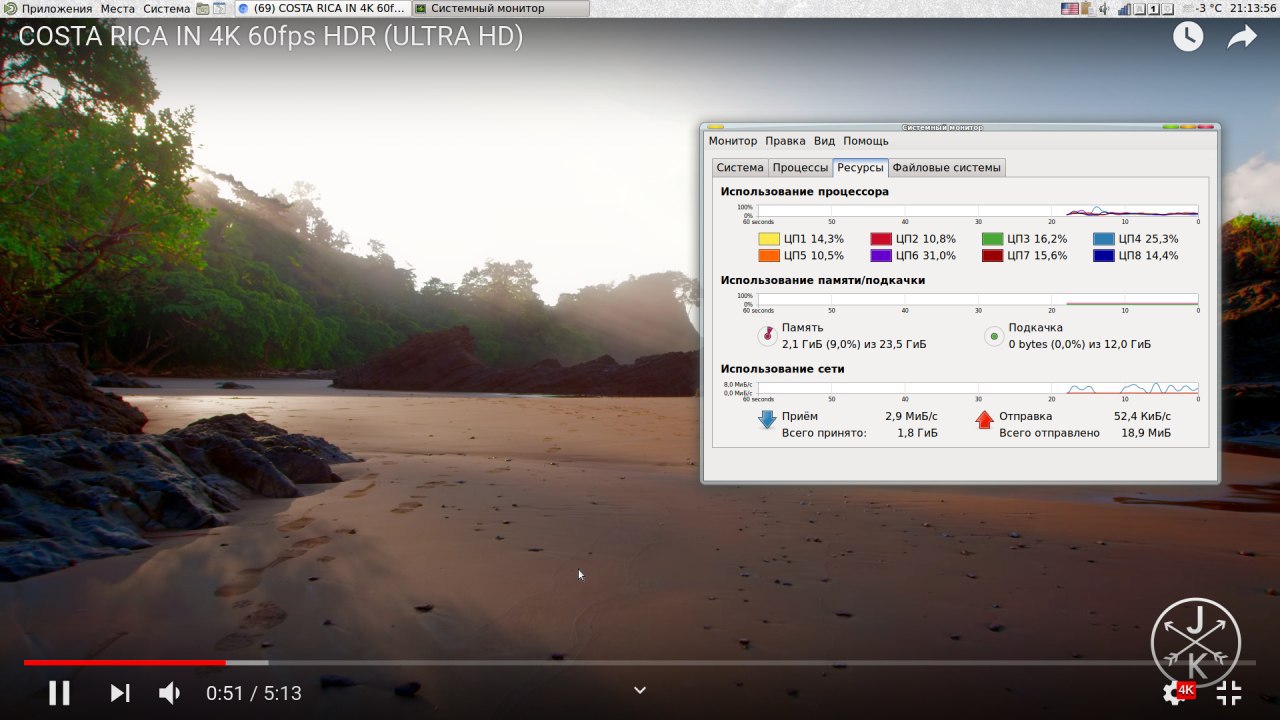Click the US flag keyboard layout indicator
This screenshot has height=720, width=1280.
pos(1070,8)
